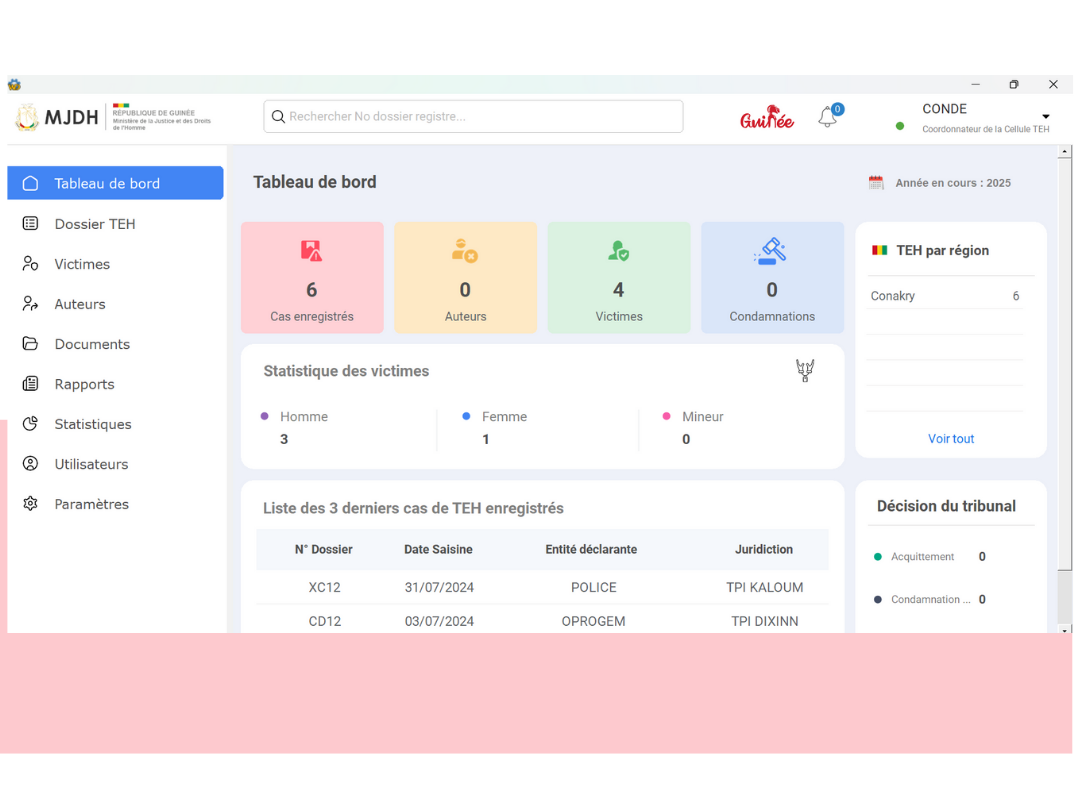Screen dimensions: 1080x786
Task: Click the Guinée brand logo
Action: pyautogui.click(x=767, y=118)
